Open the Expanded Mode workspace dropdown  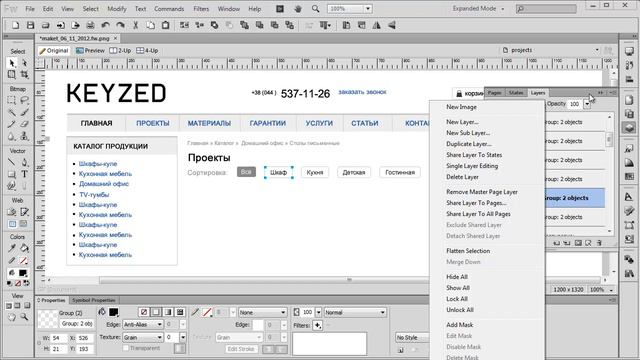click(478, 9)
